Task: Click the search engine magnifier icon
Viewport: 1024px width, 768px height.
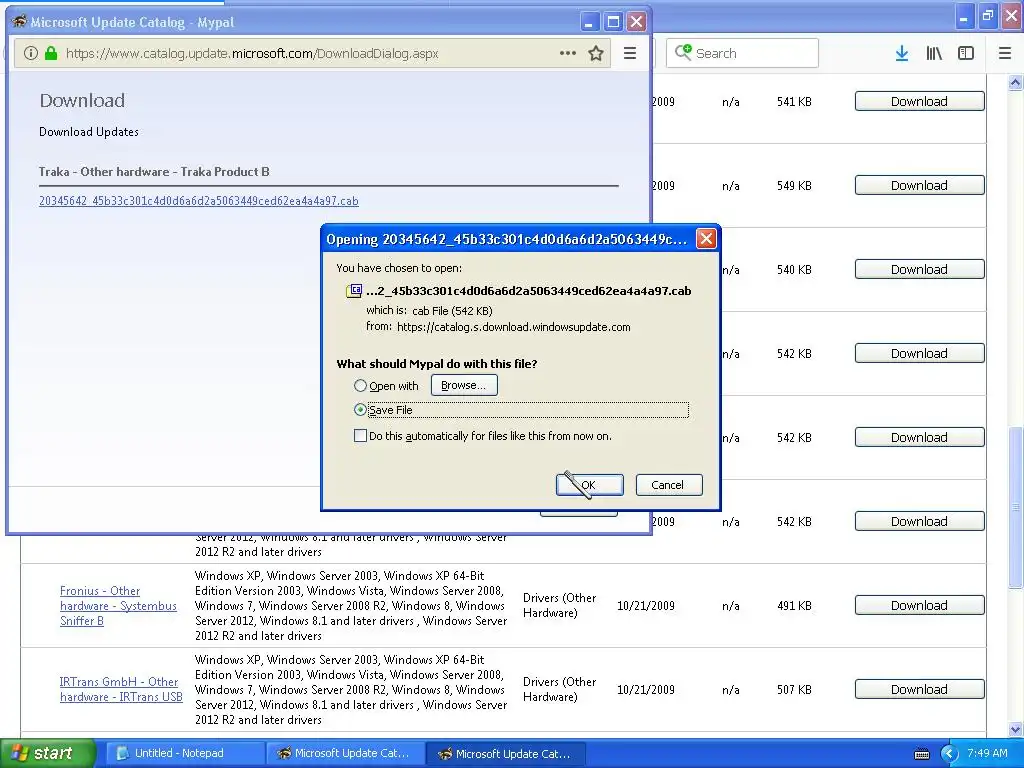Action: 682,53
